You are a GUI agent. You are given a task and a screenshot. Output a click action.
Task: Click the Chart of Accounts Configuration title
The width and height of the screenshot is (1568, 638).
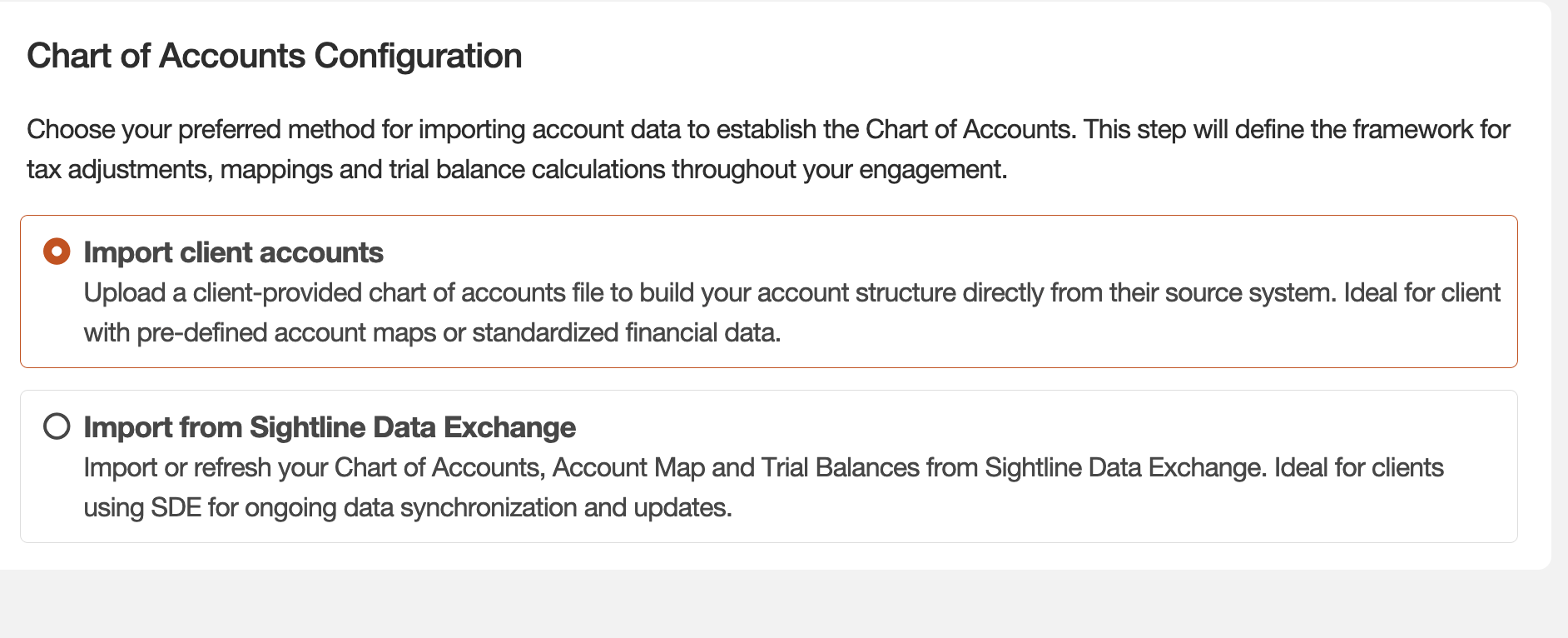[275, 55]
